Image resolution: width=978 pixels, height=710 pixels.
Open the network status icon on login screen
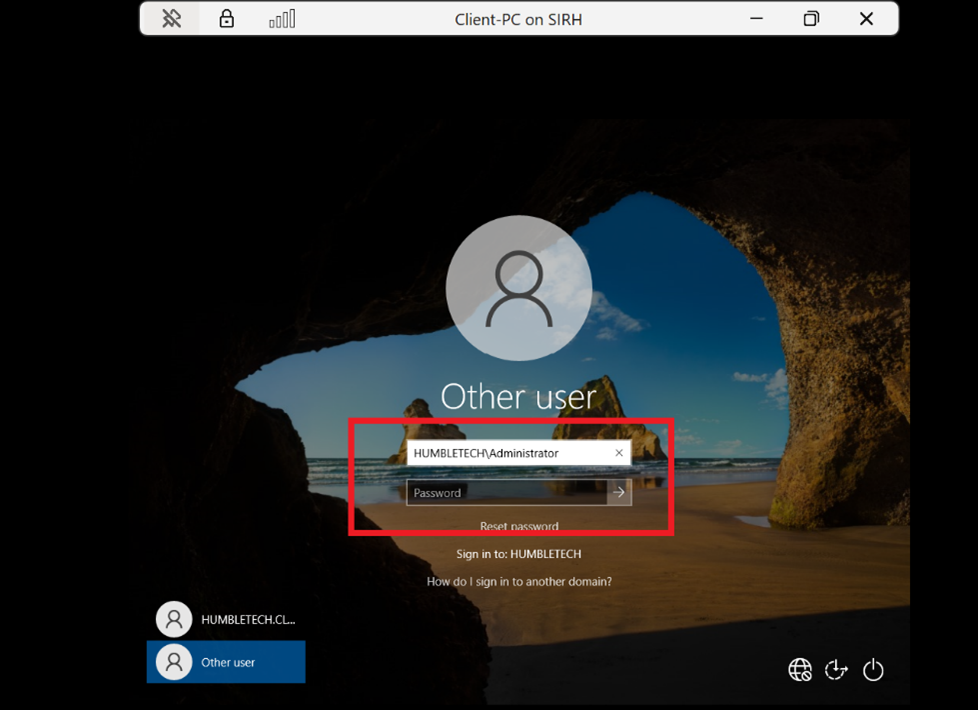coord(800,669)
